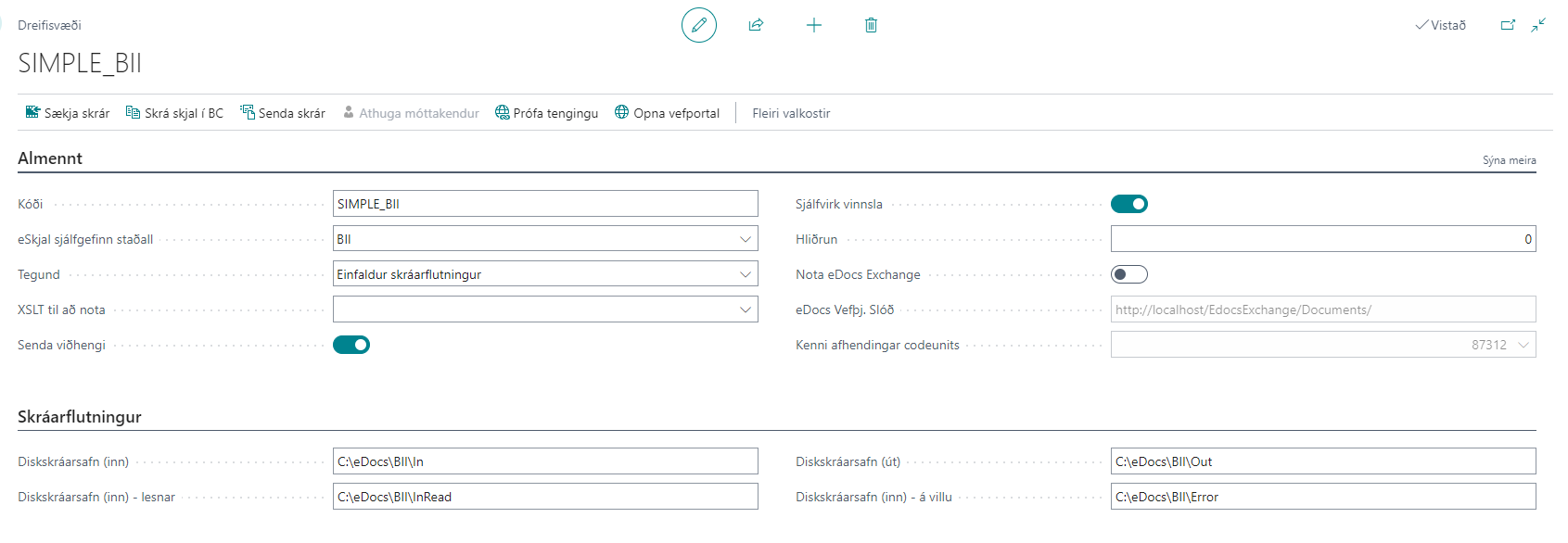Turn off Senda viðhengi switch
Image resolution: width=1568 pixels, height=543 pixels.
click(x=351, y=345)
